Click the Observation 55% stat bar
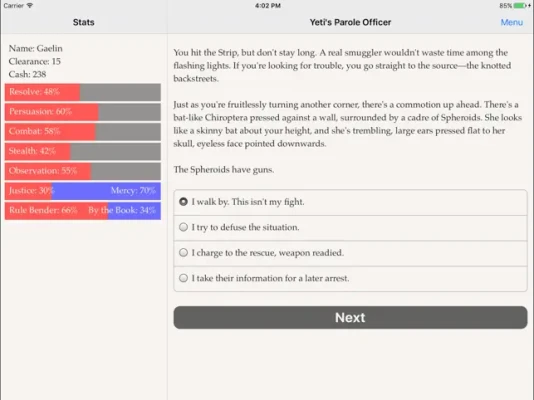Screen dimensions: 534x400 coord(83,171)
